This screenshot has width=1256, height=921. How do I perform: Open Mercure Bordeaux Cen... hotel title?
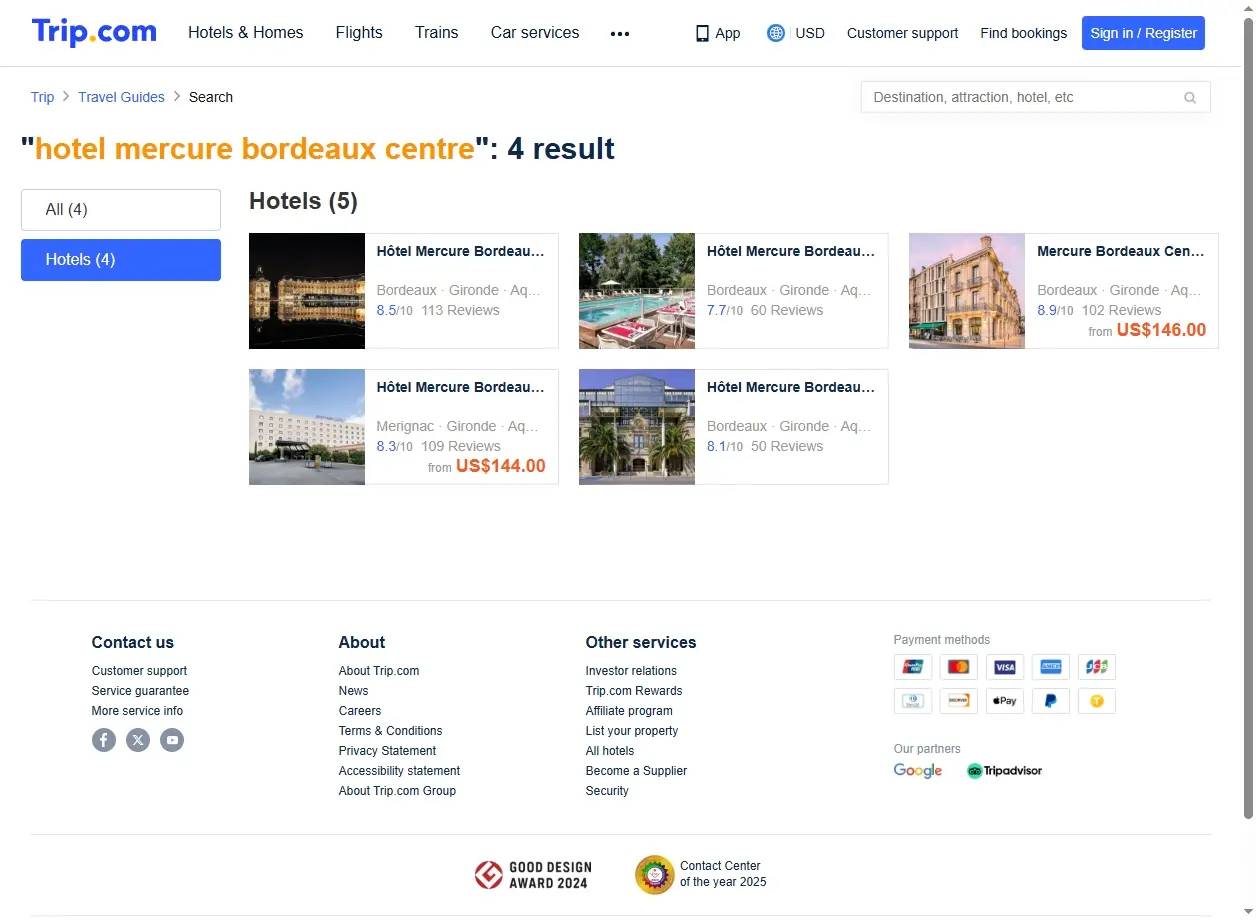[1121, 251]
